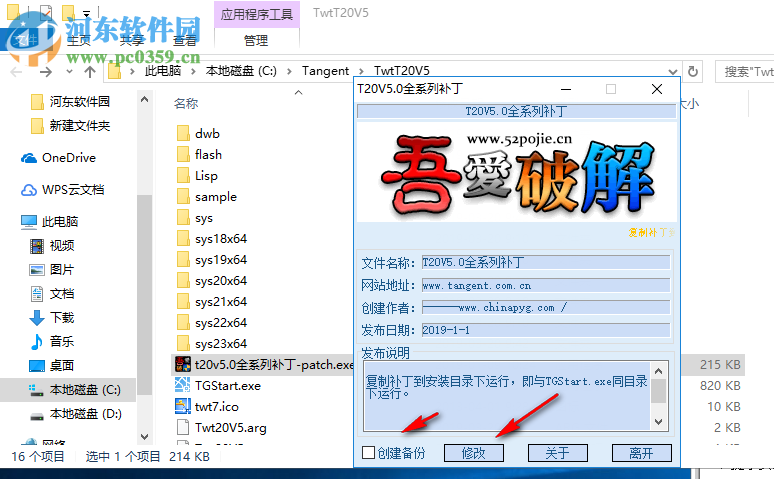Image resolution: width=774 pixels, height=479 pixels.
Task: Switch to the 管理 ribbon tab
Action: (256, 40)
